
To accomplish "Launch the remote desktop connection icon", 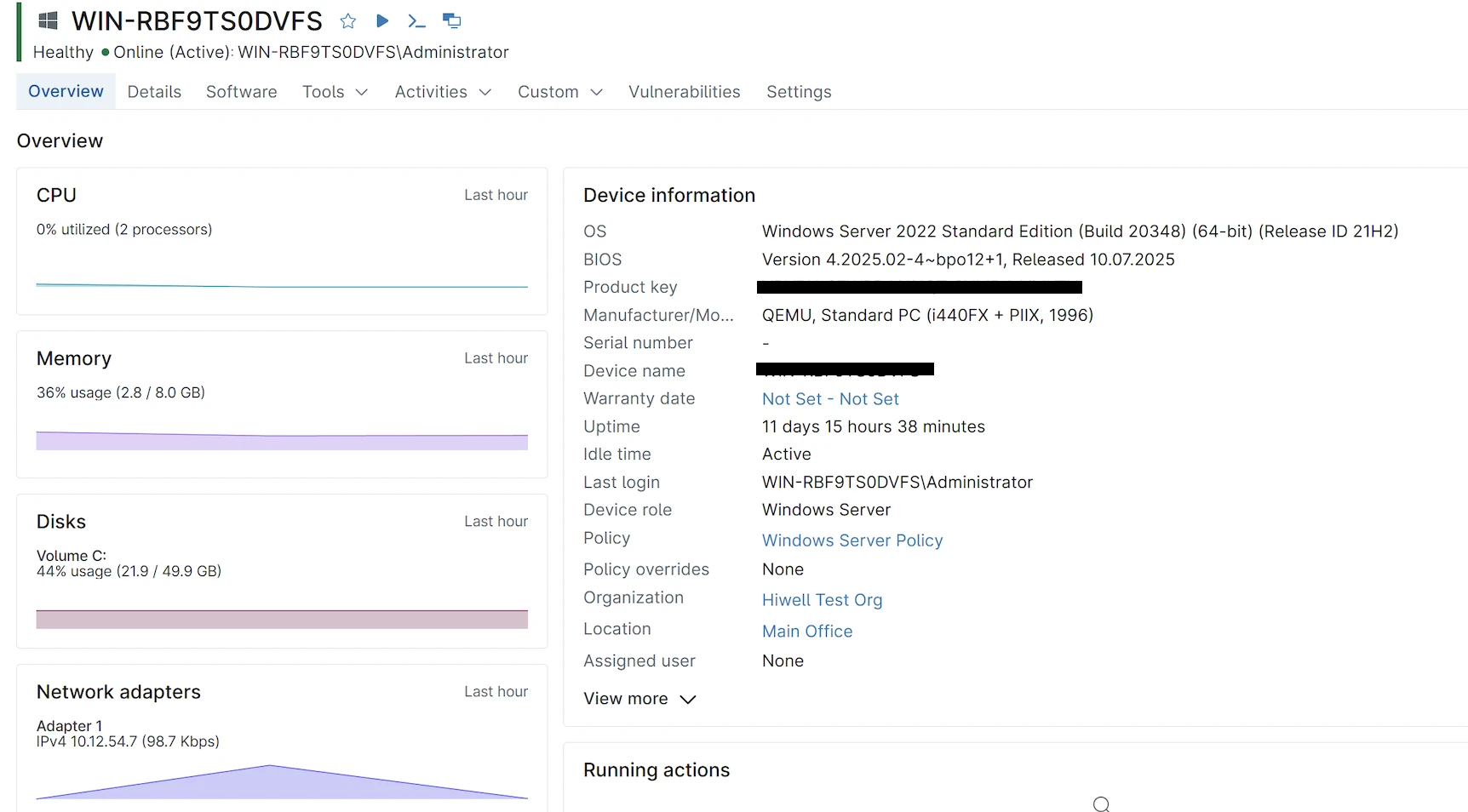I will coord(452,20).
